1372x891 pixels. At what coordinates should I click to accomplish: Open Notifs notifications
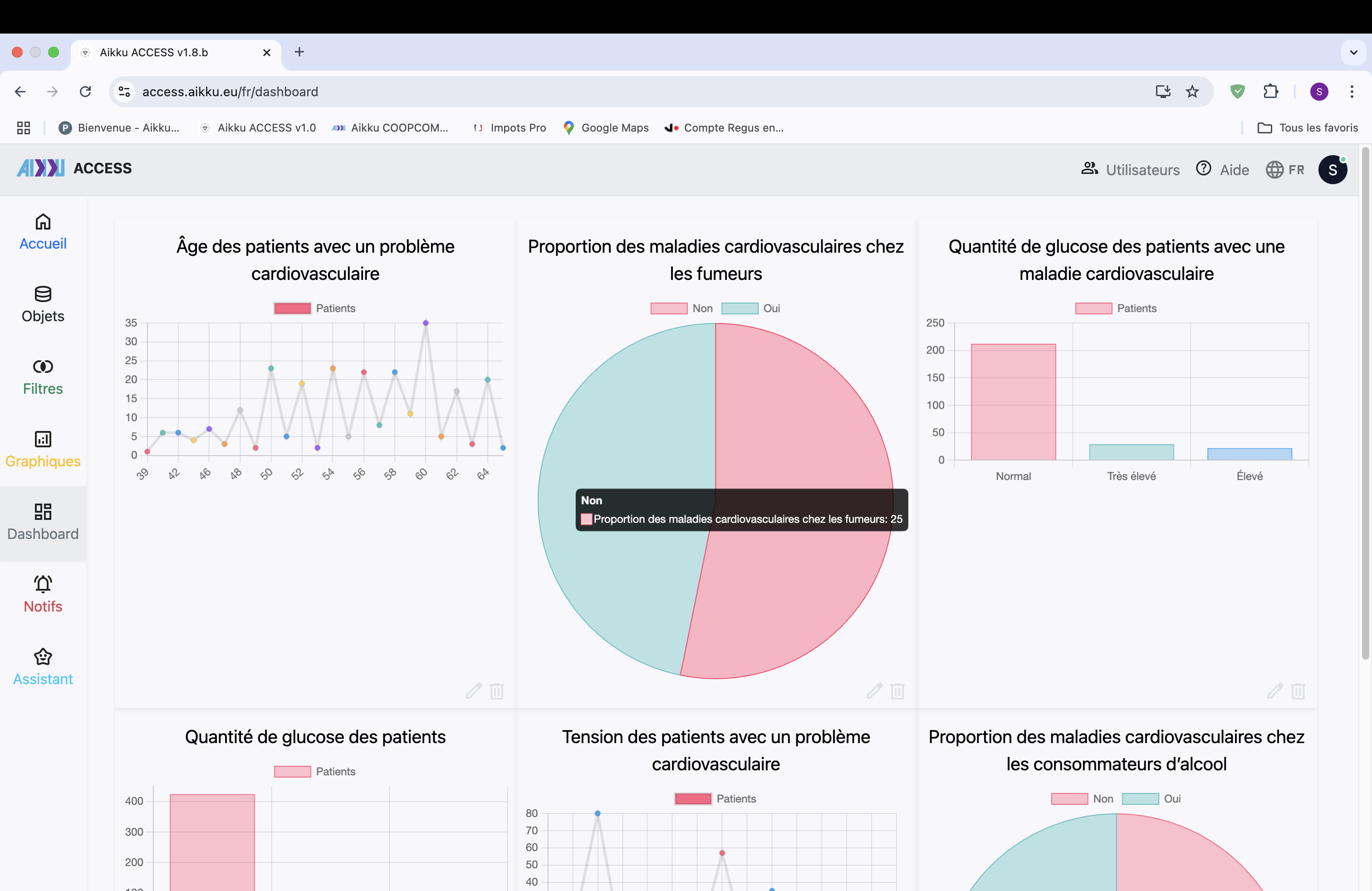[x=43, y=595]
